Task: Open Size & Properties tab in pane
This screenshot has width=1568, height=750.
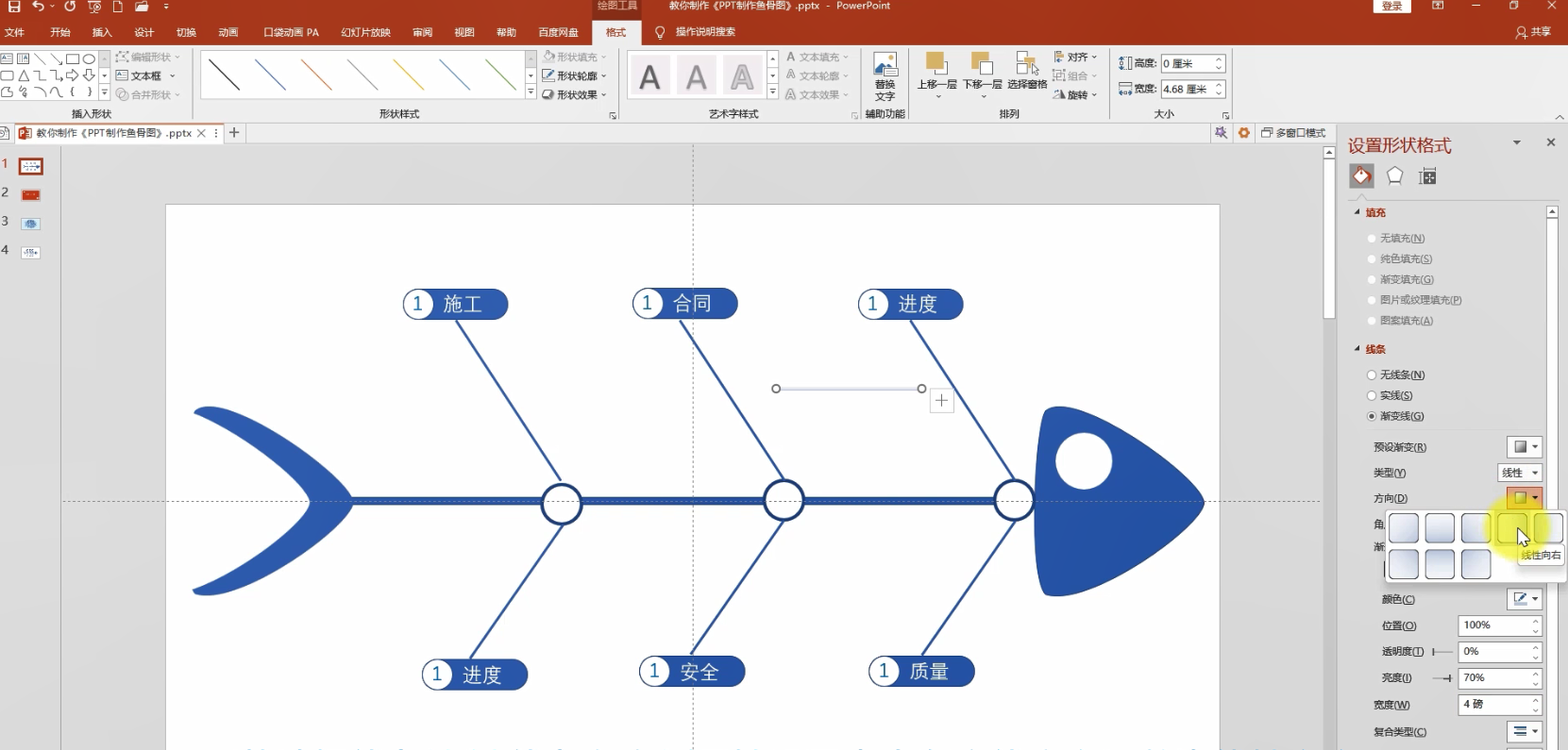Action: click(1427, 176)
